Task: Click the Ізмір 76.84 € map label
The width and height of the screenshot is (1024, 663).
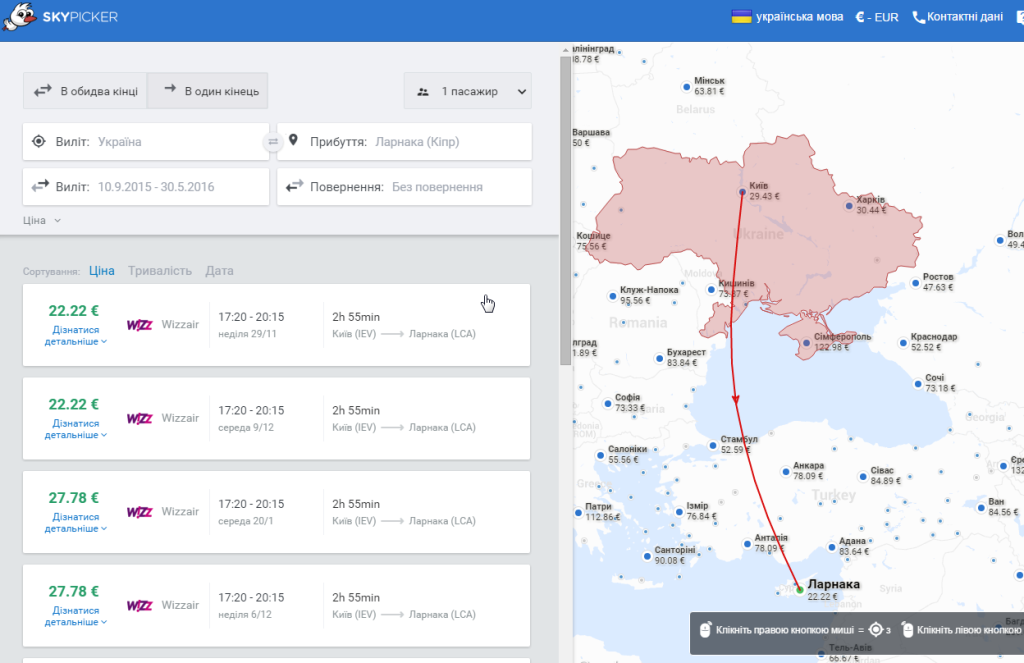Action: coord(701,511)
